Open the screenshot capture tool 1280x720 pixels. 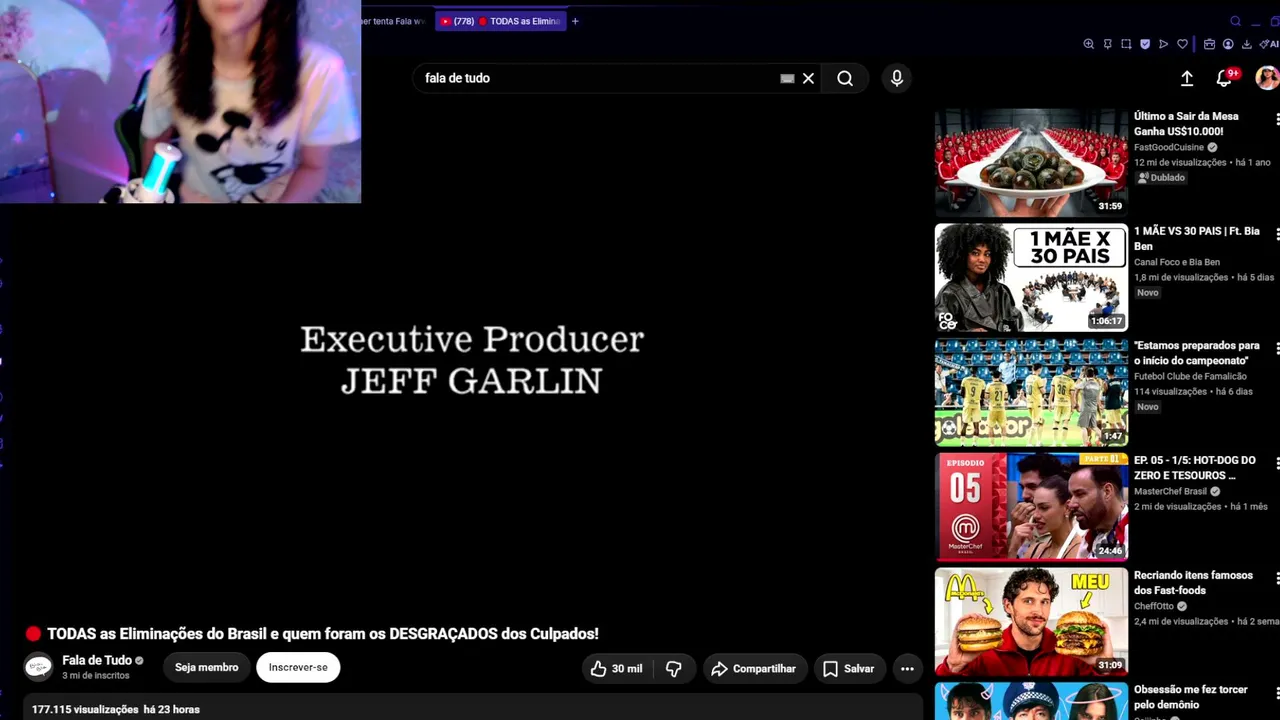pyautogui.click(x=1126, y=44)
